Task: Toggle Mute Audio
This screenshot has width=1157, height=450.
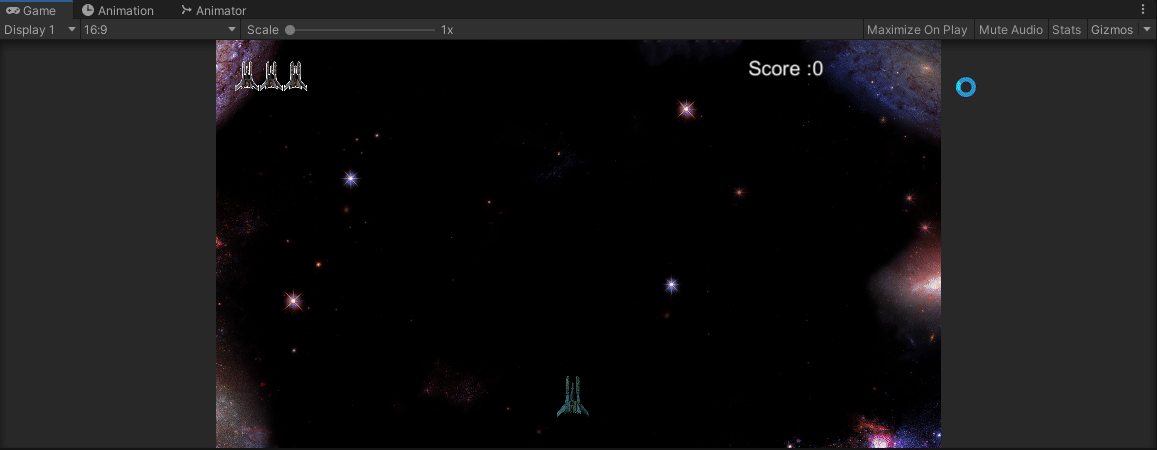Action: pos(1010,30)
